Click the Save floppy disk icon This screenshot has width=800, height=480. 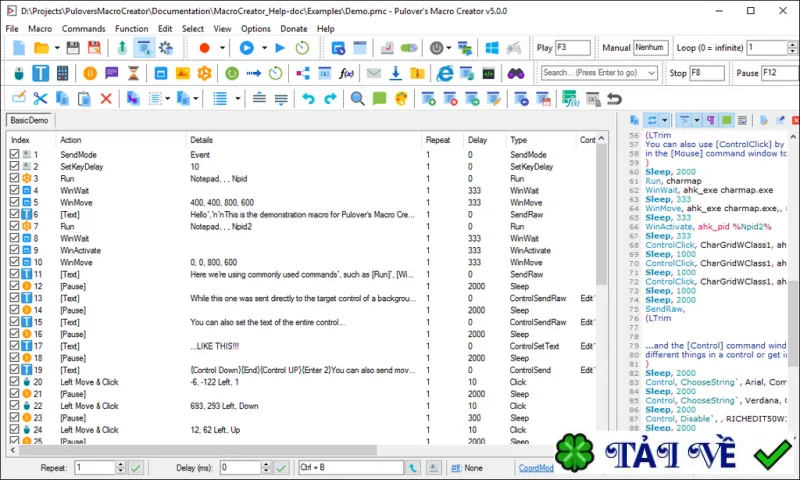point(73,48)
